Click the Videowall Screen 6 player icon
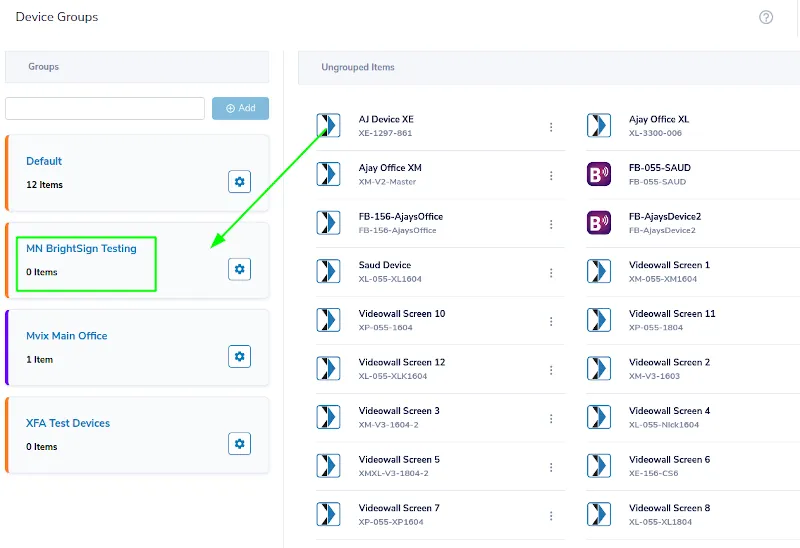 [x=598, y=465]
